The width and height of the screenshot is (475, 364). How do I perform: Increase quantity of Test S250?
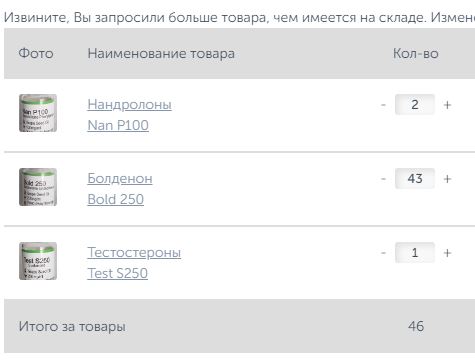447,253
